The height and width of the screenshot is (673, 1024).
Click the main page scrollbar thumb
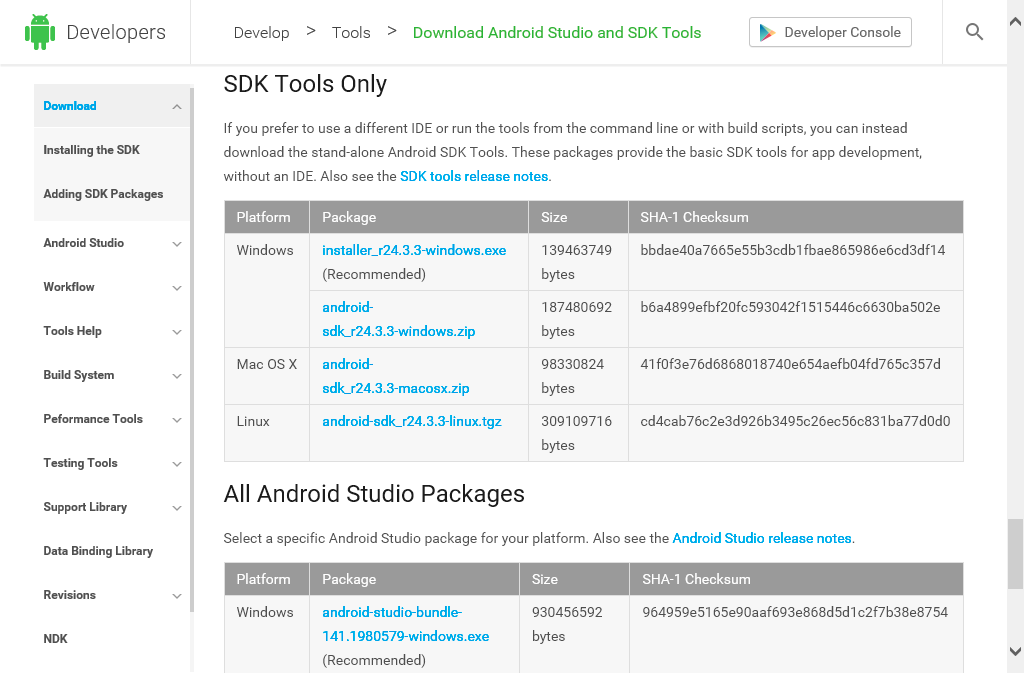1016,554
